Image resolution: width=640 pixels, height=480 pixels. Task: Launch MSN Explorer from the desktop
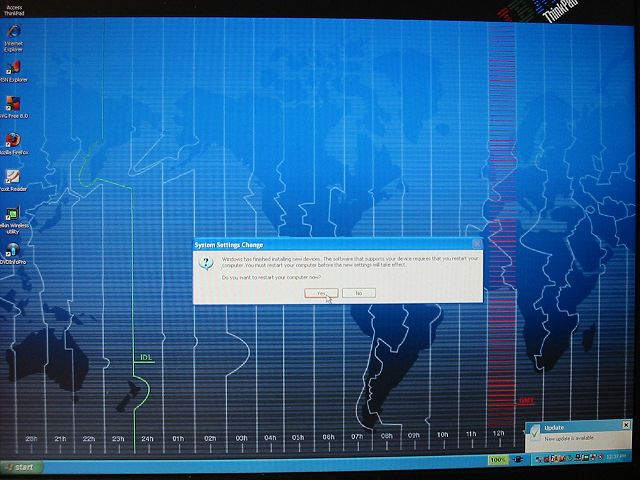(x=14, y=68)
